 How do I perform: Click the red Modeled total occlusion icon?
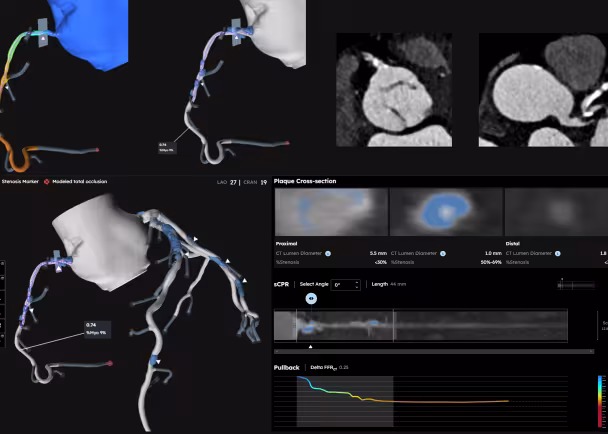click(x=47, y=182)
